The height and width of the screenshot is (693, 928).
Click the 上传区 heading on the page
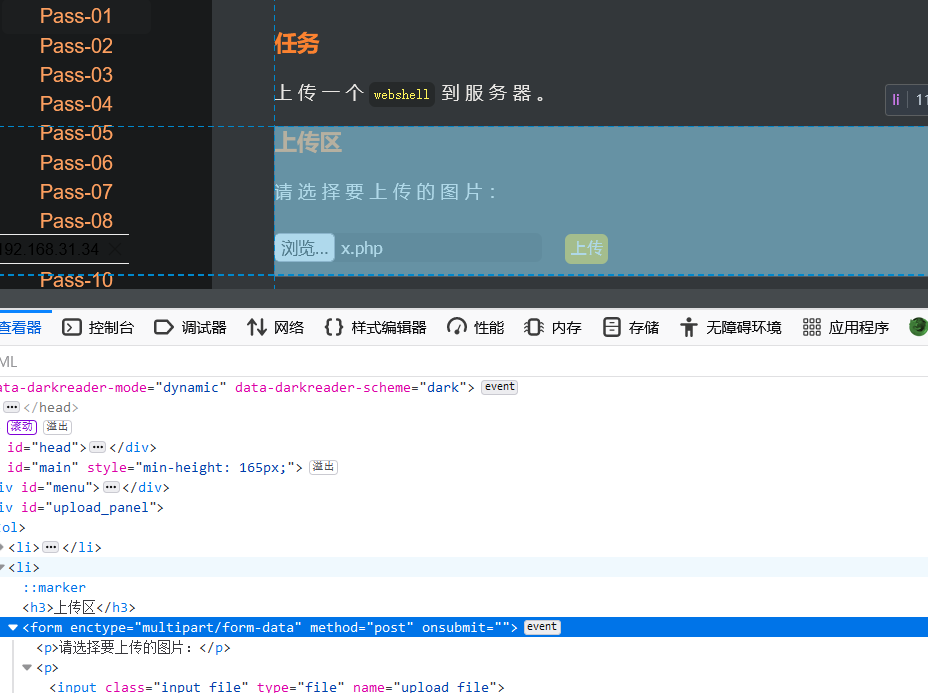308,143
